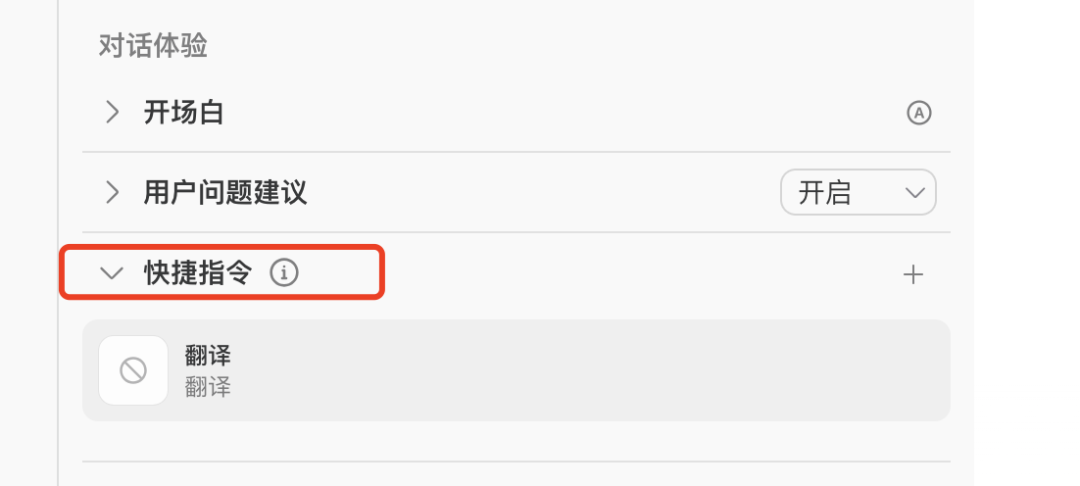The width and height of the screenshot is (1080, 486).
Task: Click empty area of the 翻译 card
Action: click(x=600, y=371)
